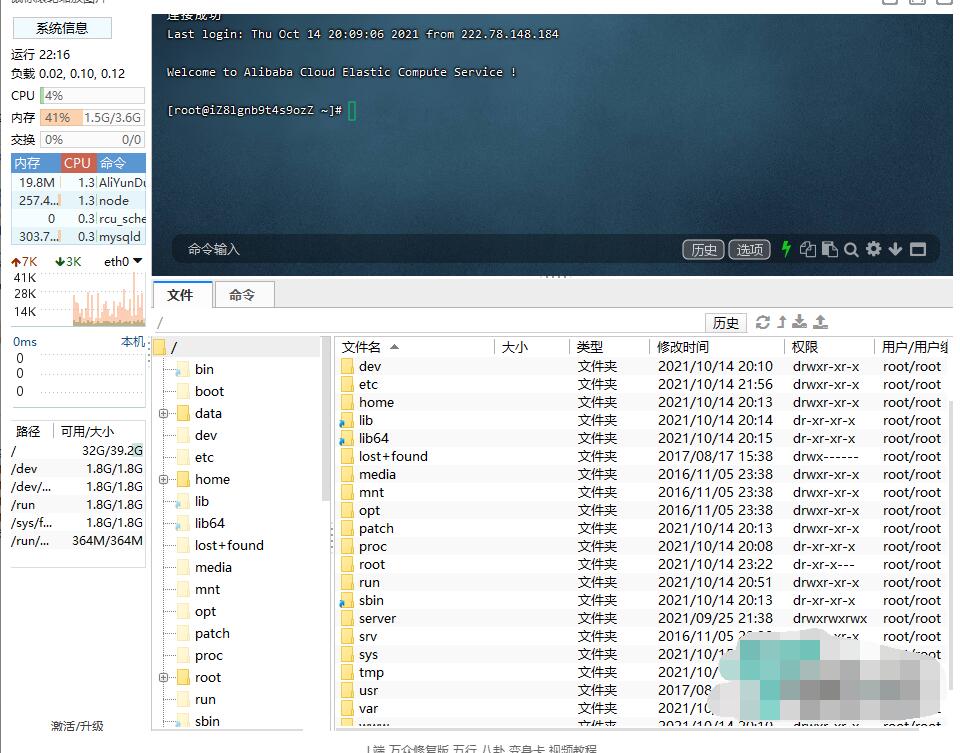The width and height of the screenshot is (960, 753).
Task: Open terminal search with magnifier icon
Action: pyautogui.click(x=851, y=249)
